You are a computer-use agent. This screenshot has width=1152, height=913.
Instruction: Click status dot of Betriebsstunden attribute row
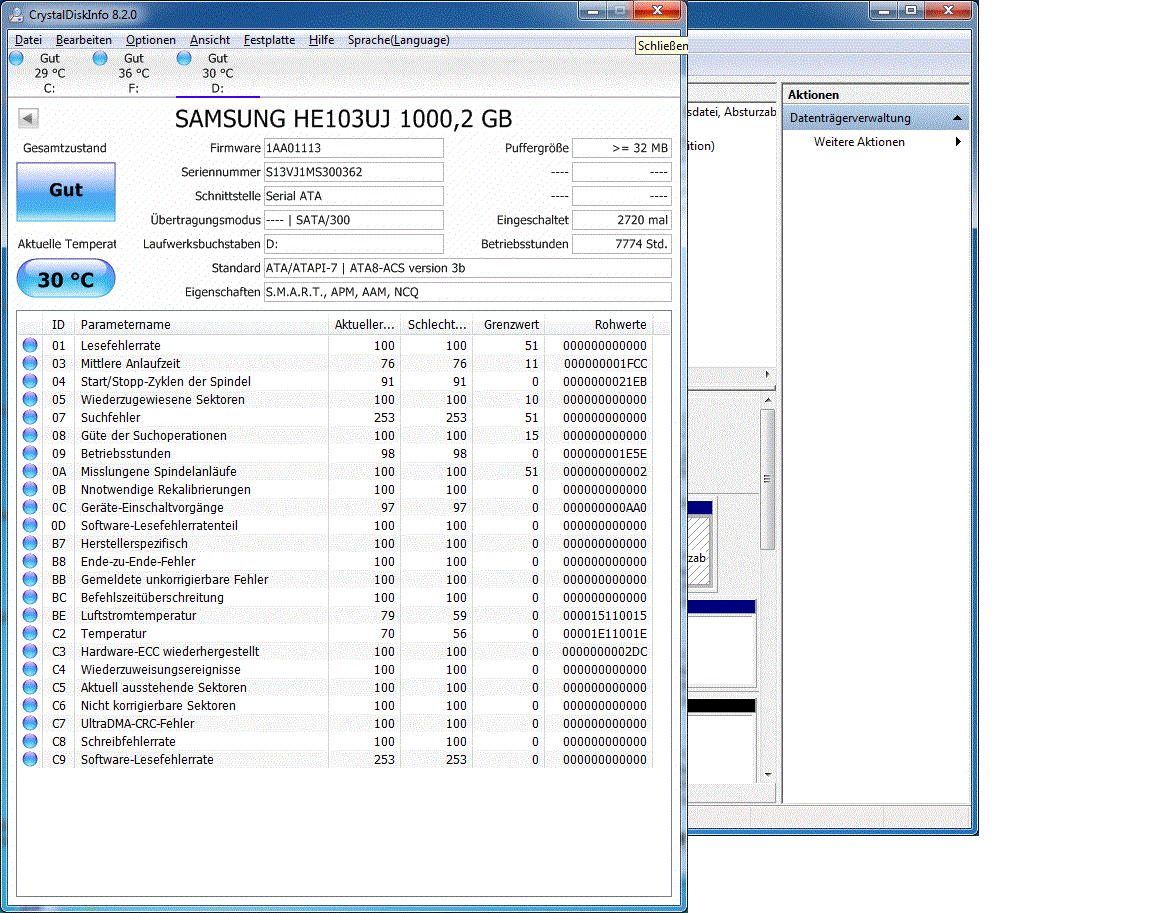coord(30,452)
